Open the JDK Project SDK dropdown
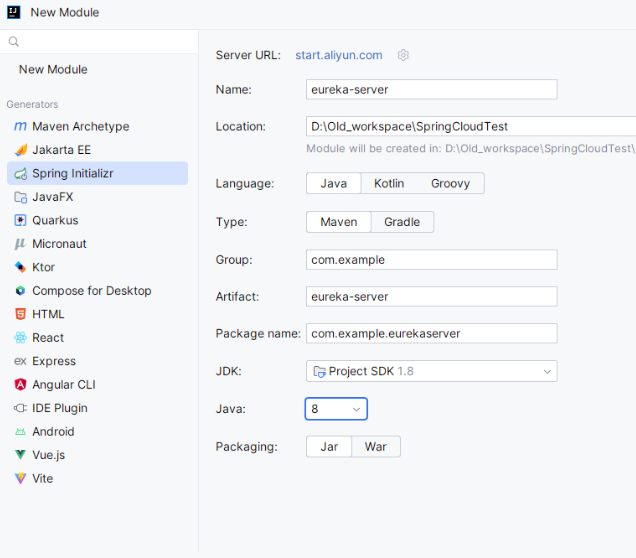This screenshot has width=636, height=558. (x=431, y=371)
